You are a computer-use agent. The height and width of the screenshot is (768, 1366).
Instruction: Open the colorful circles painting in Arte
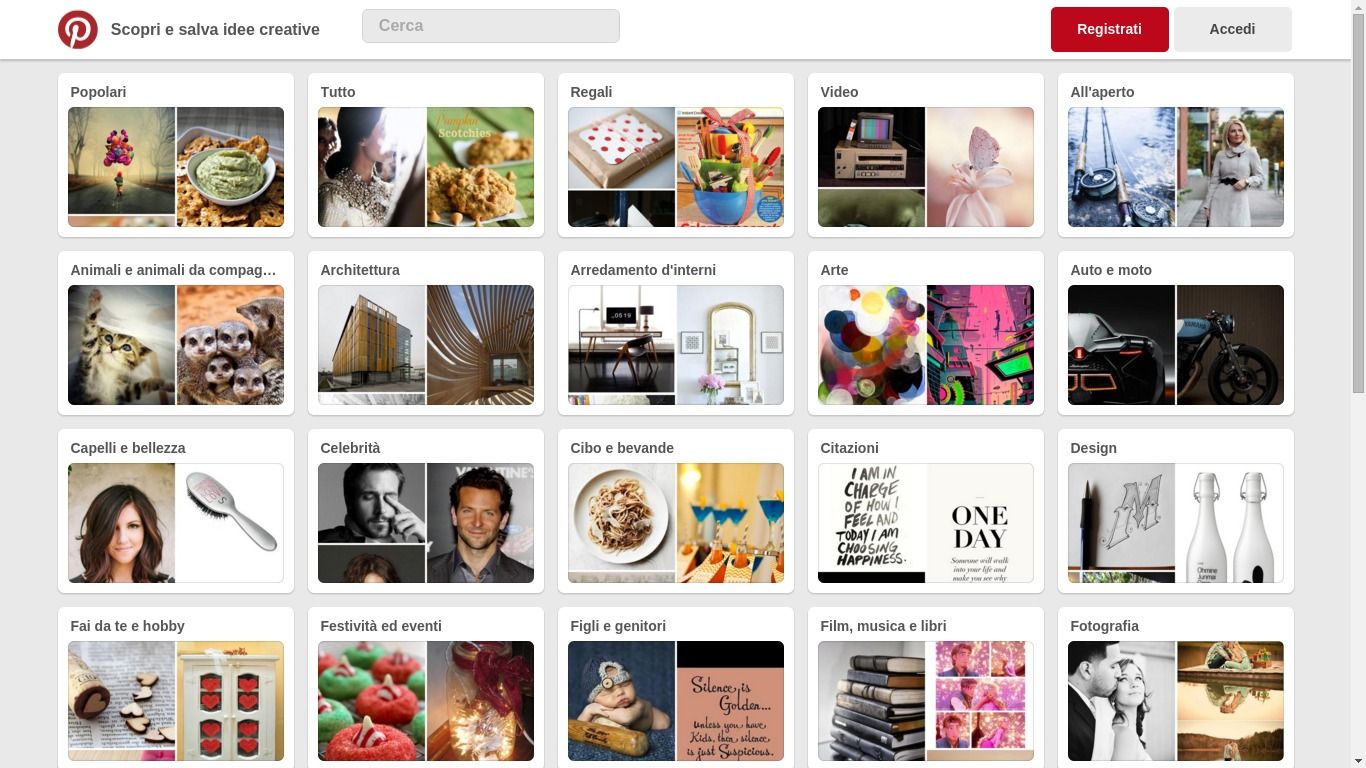[x=871, y=345]
